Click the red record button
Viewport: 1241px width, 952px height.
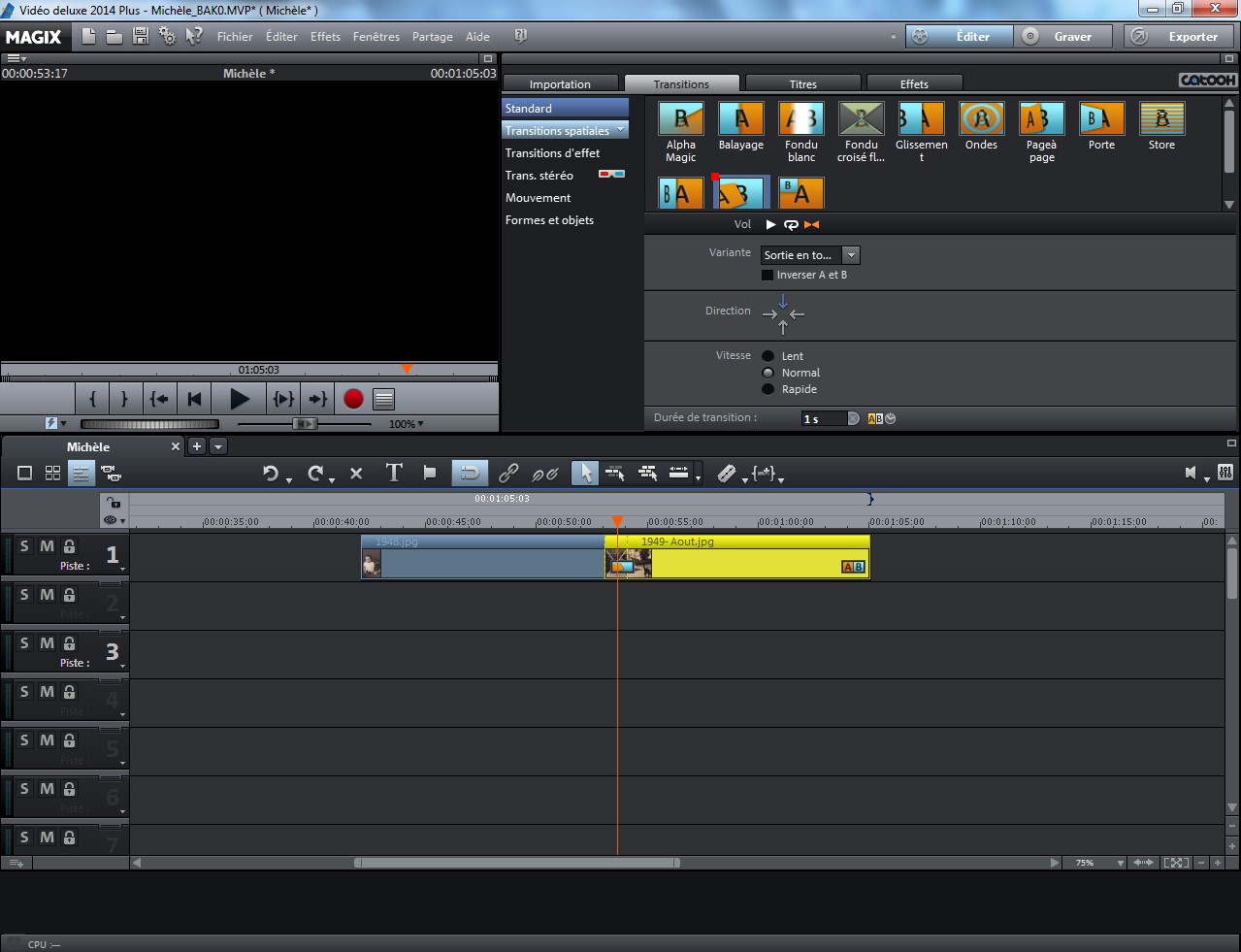353,399
